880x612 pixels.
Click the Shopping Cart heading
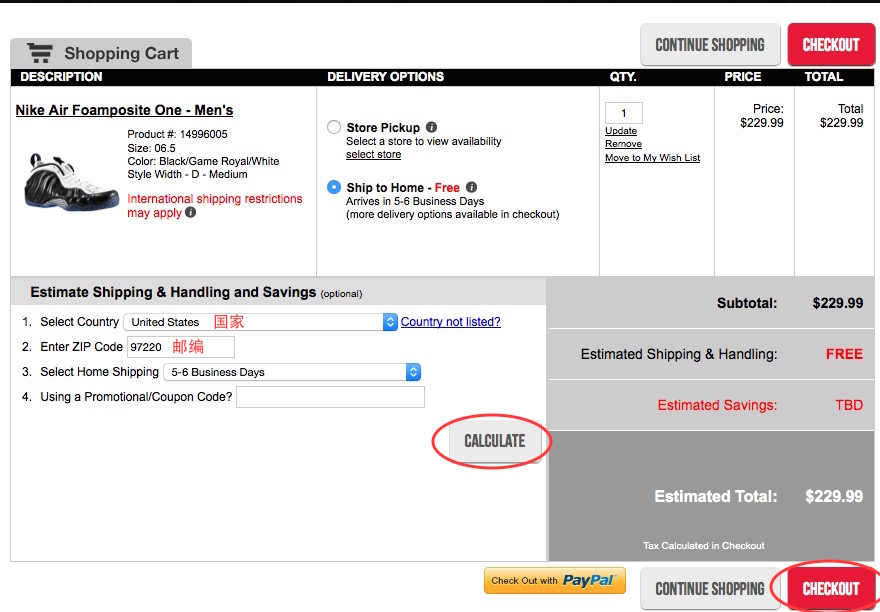coord(122,53)
